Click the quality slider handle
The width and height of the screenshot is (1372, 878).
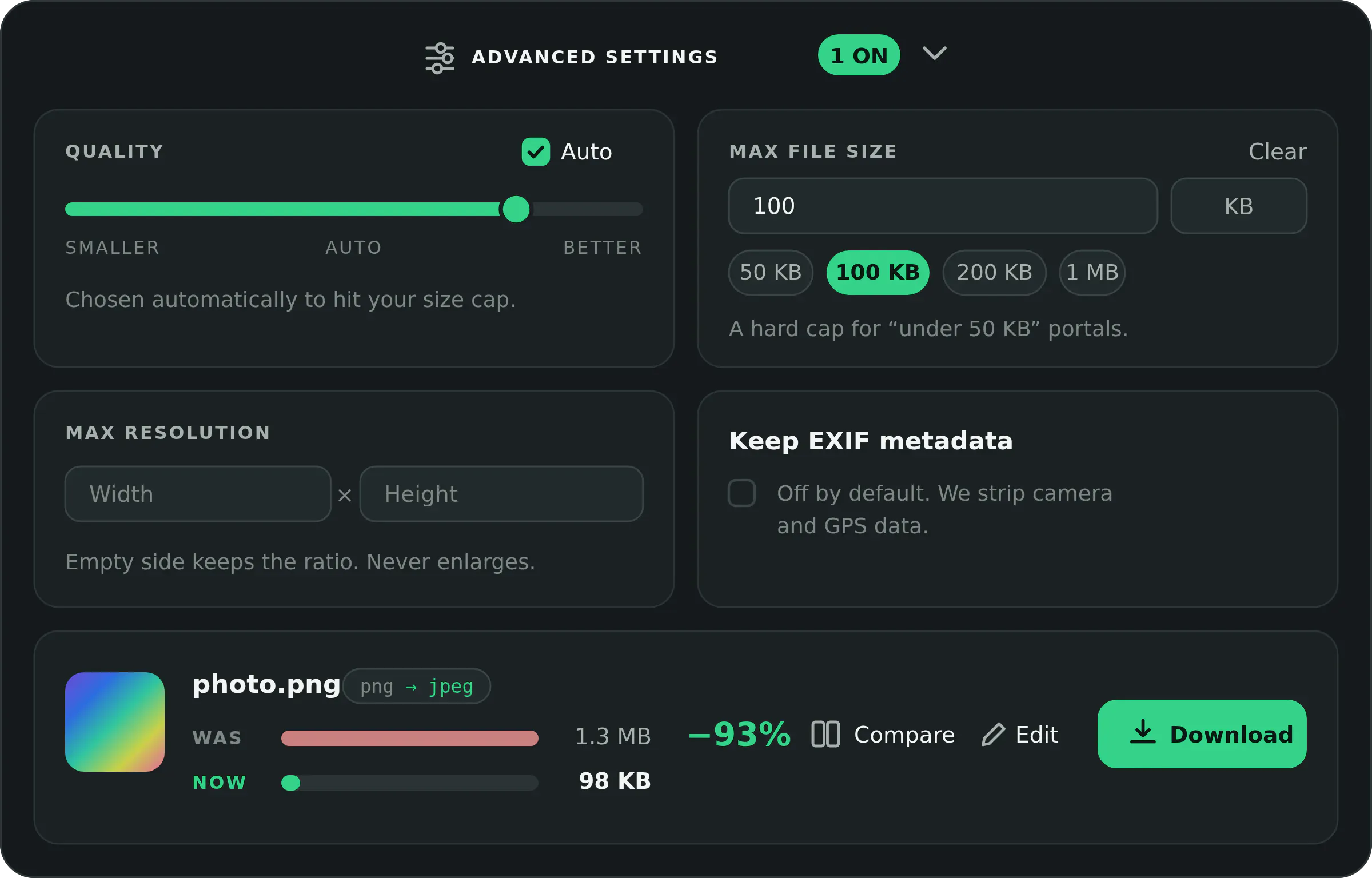click(x=516, y=209)
